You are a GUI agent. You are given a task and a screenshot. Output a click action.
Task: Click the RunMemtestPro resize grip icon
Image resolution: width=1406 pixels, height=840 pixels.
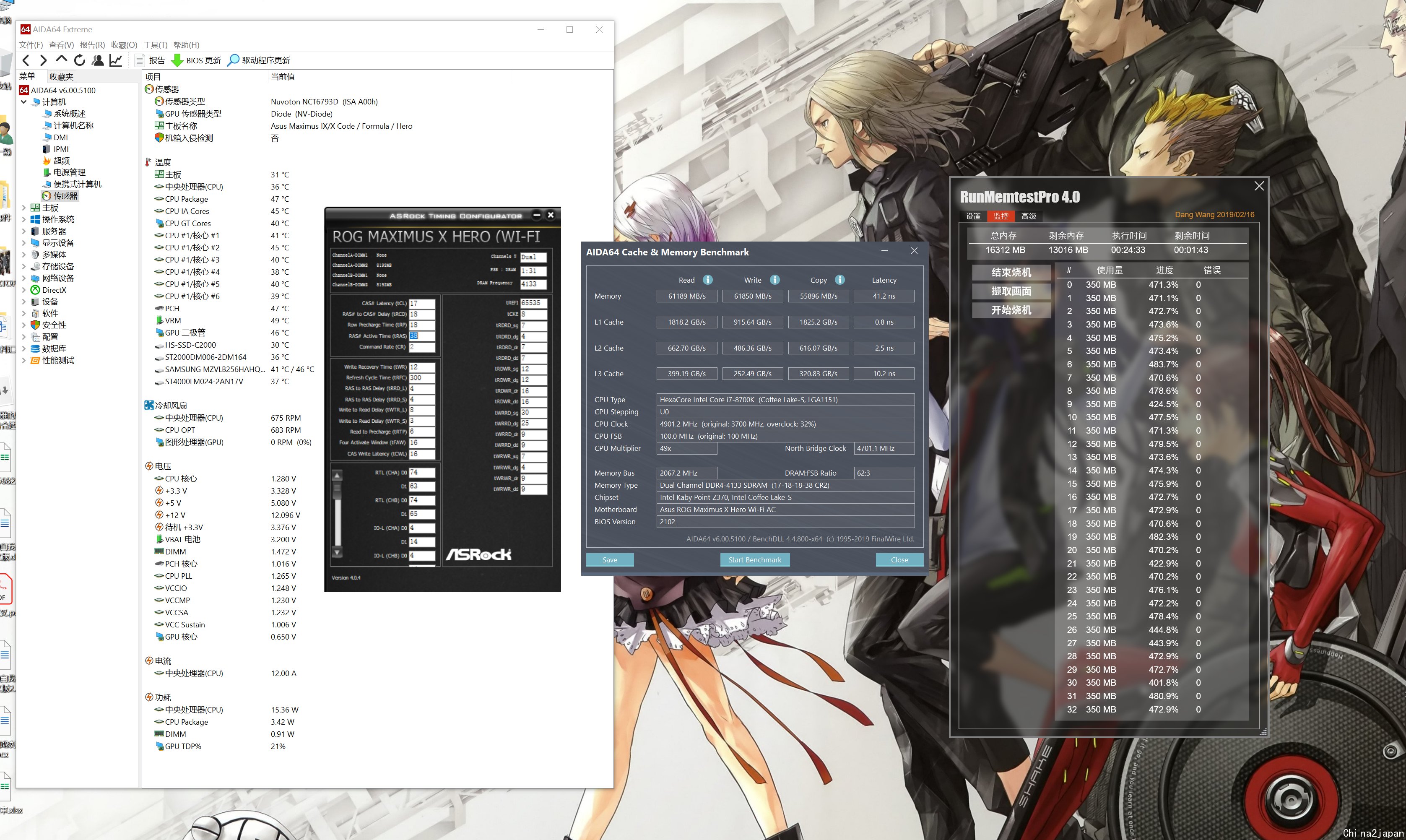(1263, 732)
